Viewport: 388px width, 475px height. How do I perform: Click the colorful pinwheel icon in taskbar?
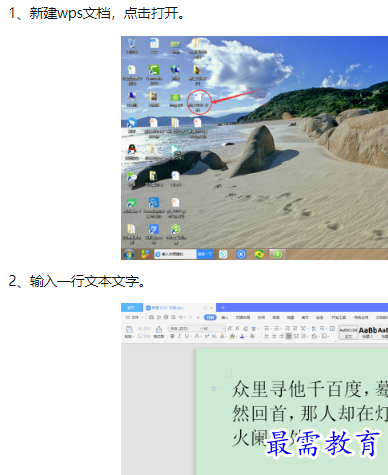coord(145,254)
